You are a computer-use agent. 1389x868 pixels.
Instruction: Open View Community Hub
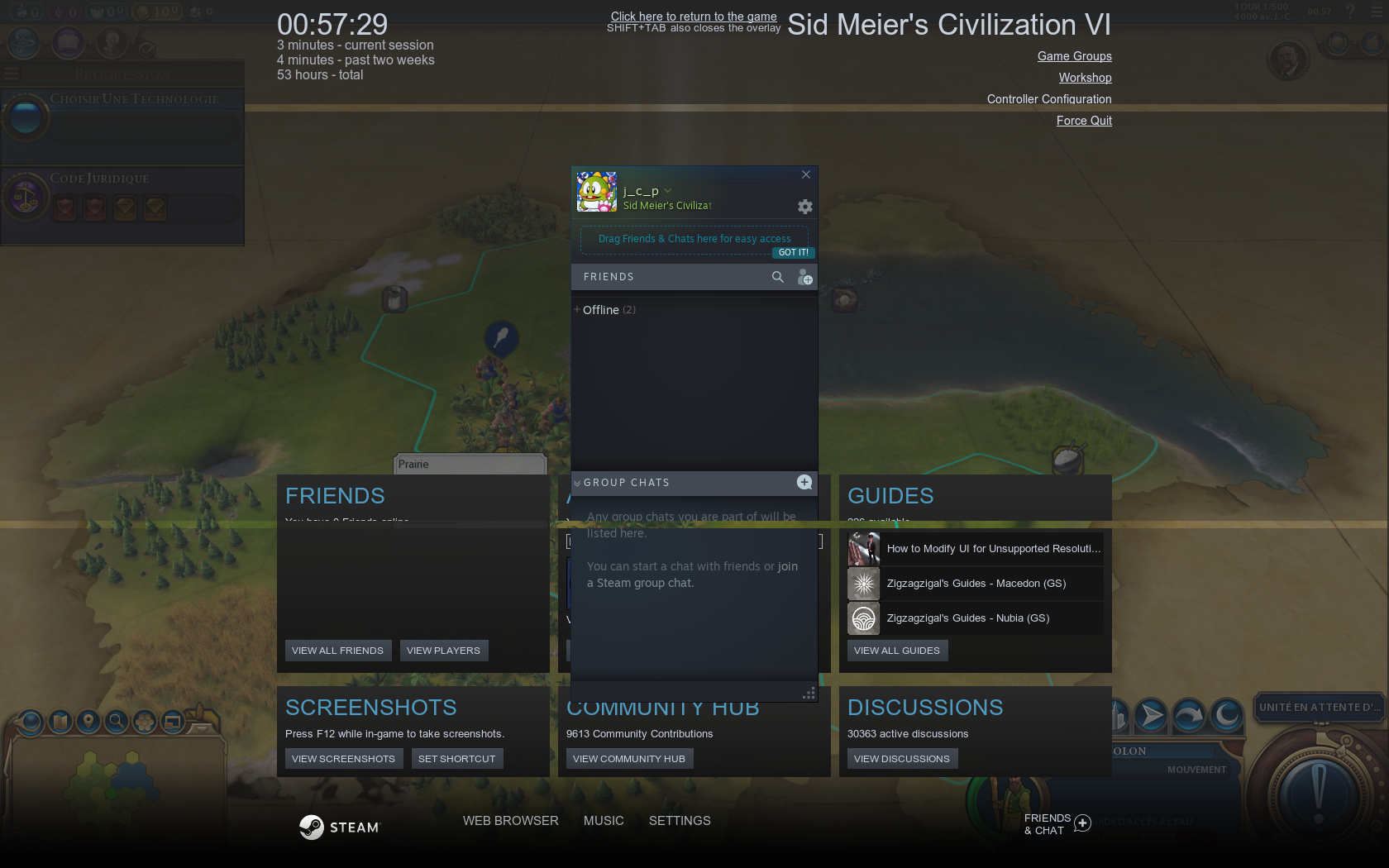point(628,759)
